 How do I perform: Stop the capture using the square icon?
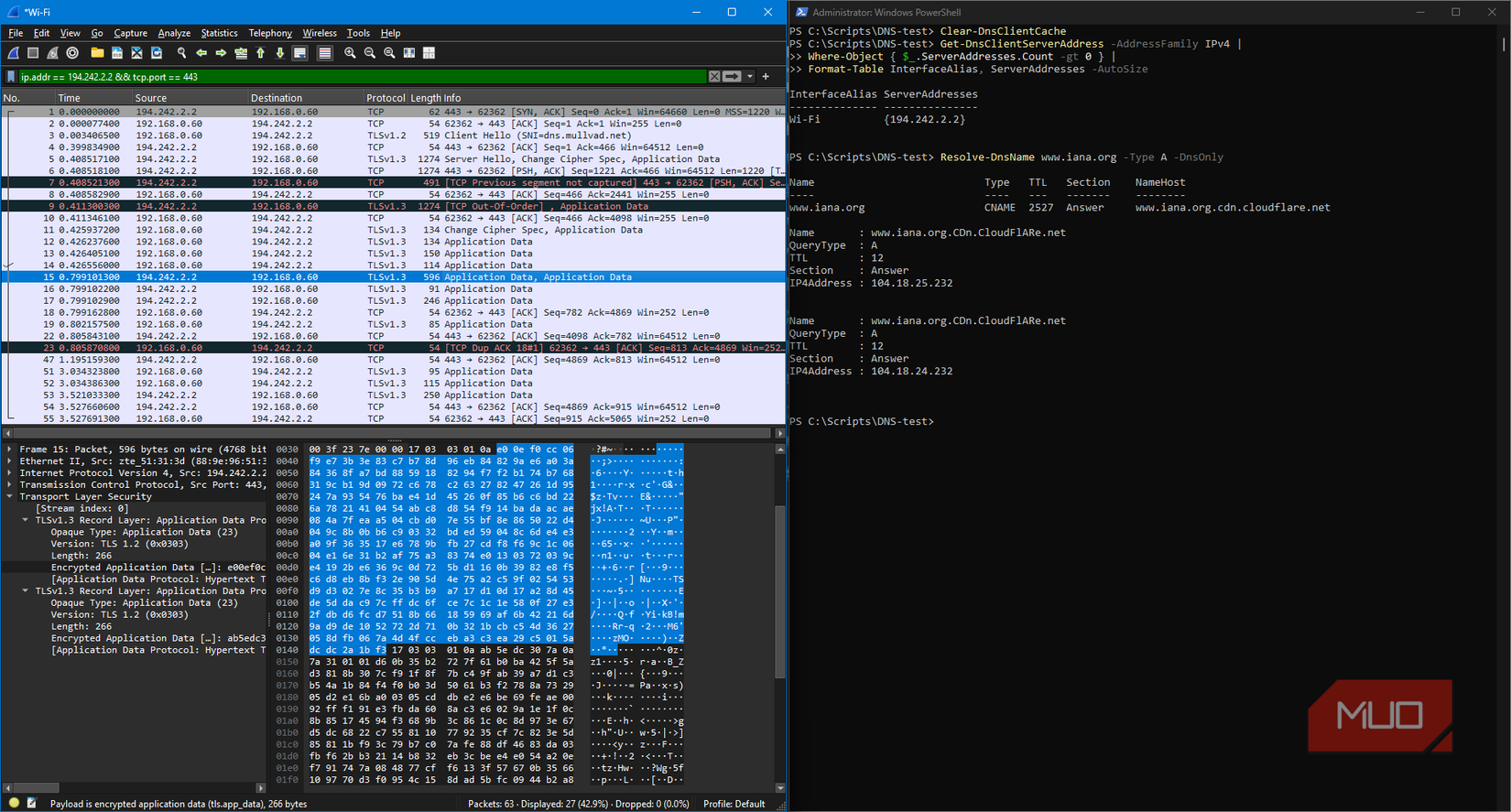33,53
